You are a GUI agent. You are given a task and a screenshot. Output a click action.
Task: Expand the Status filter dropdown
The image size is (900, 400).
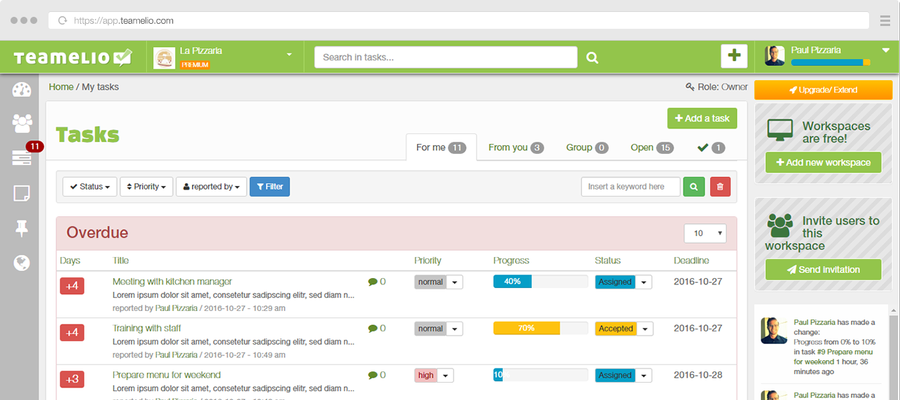click(90, 187)
